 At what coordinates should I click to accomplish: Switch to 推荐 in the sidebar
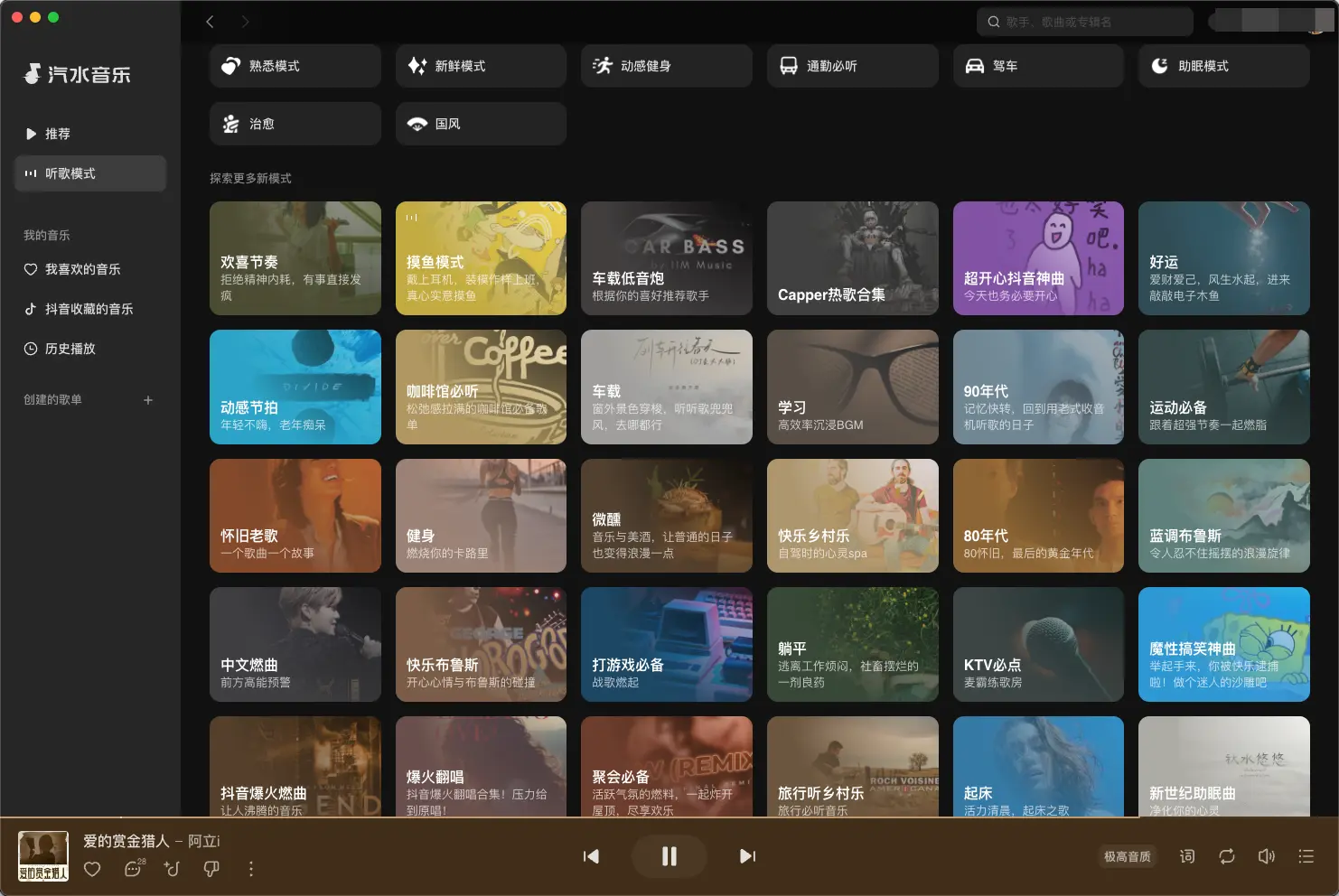57,134
